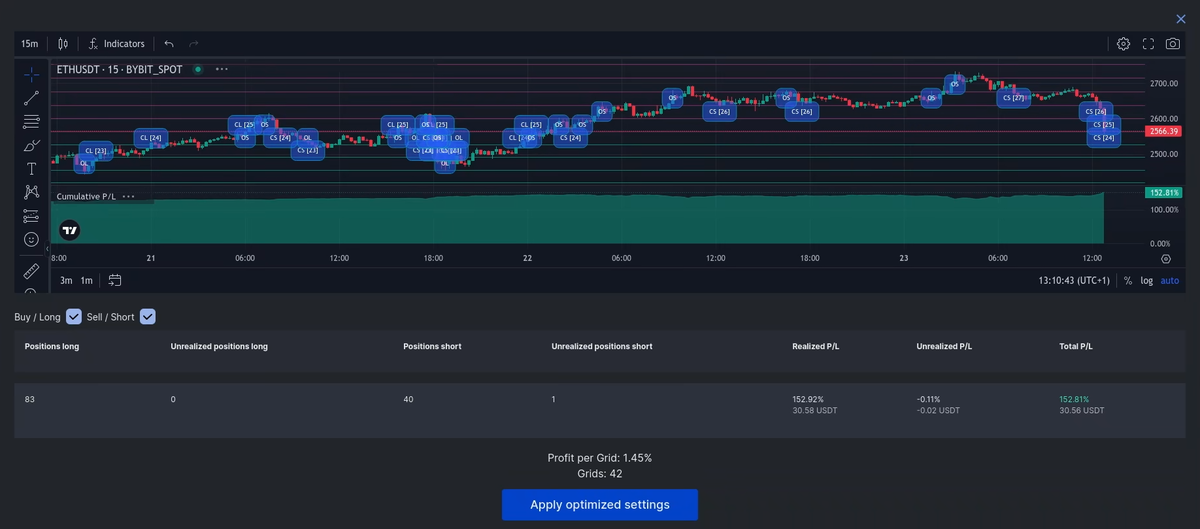This screenshot has height=529, width=1200.
Task: Click the Profit per Grid: 1.45% text
Action: click(x=600, y=458)
